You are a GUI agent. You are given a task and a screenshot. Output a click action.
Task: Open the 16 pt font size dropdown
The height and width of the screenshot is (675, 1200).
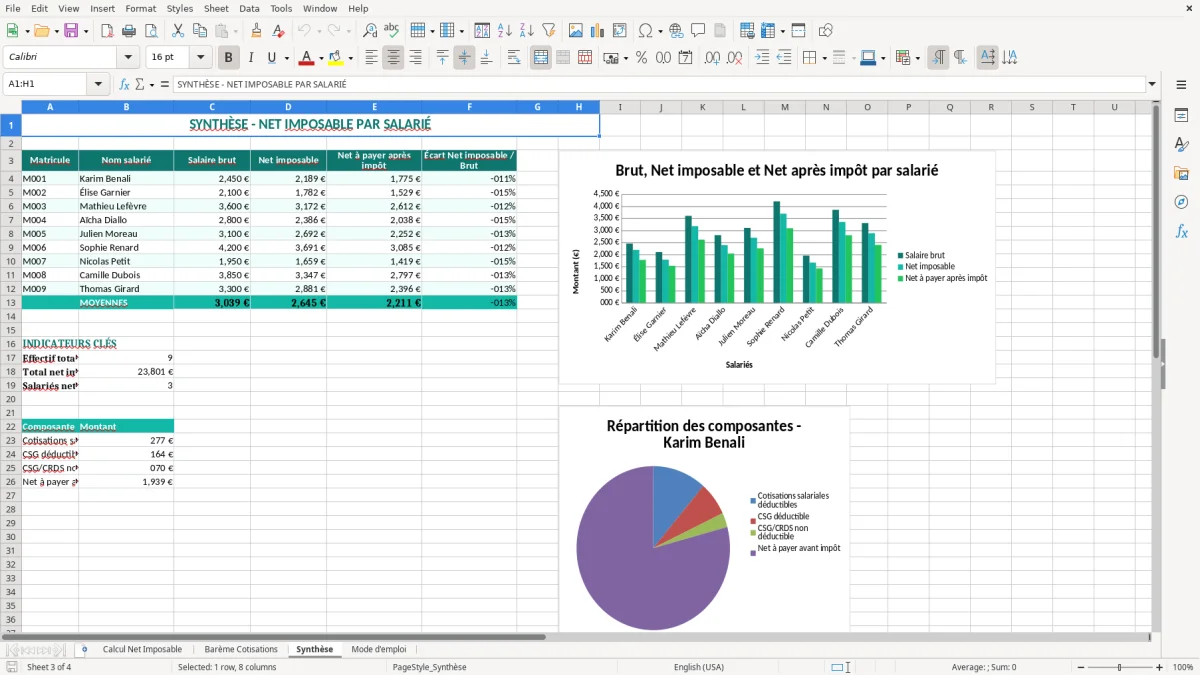201,58
